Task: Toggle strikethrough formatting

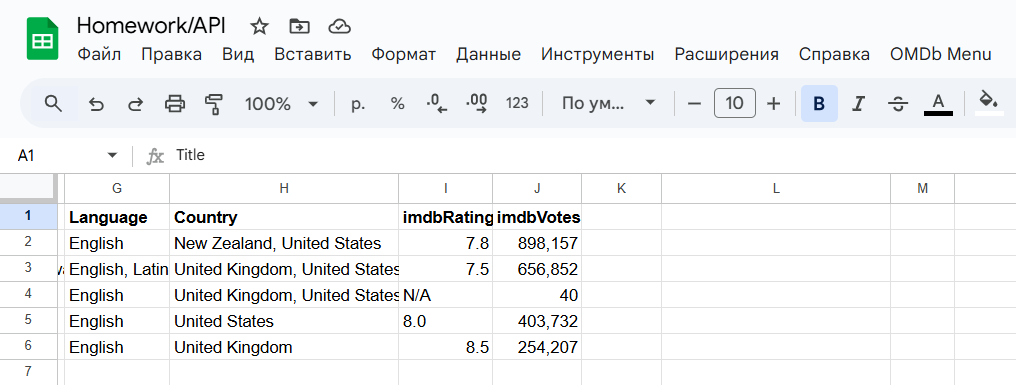Action: point(897,104)
